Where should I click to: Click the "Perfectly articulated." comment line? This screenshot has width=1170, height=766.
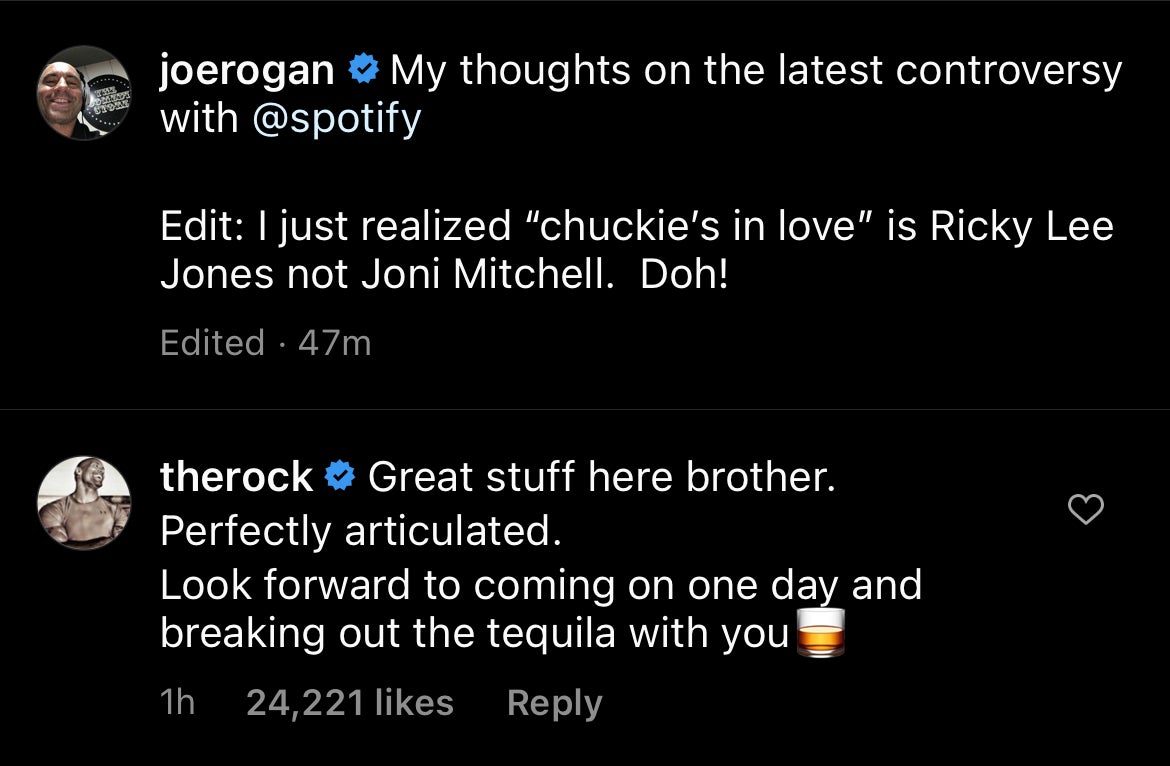(361, 531)
